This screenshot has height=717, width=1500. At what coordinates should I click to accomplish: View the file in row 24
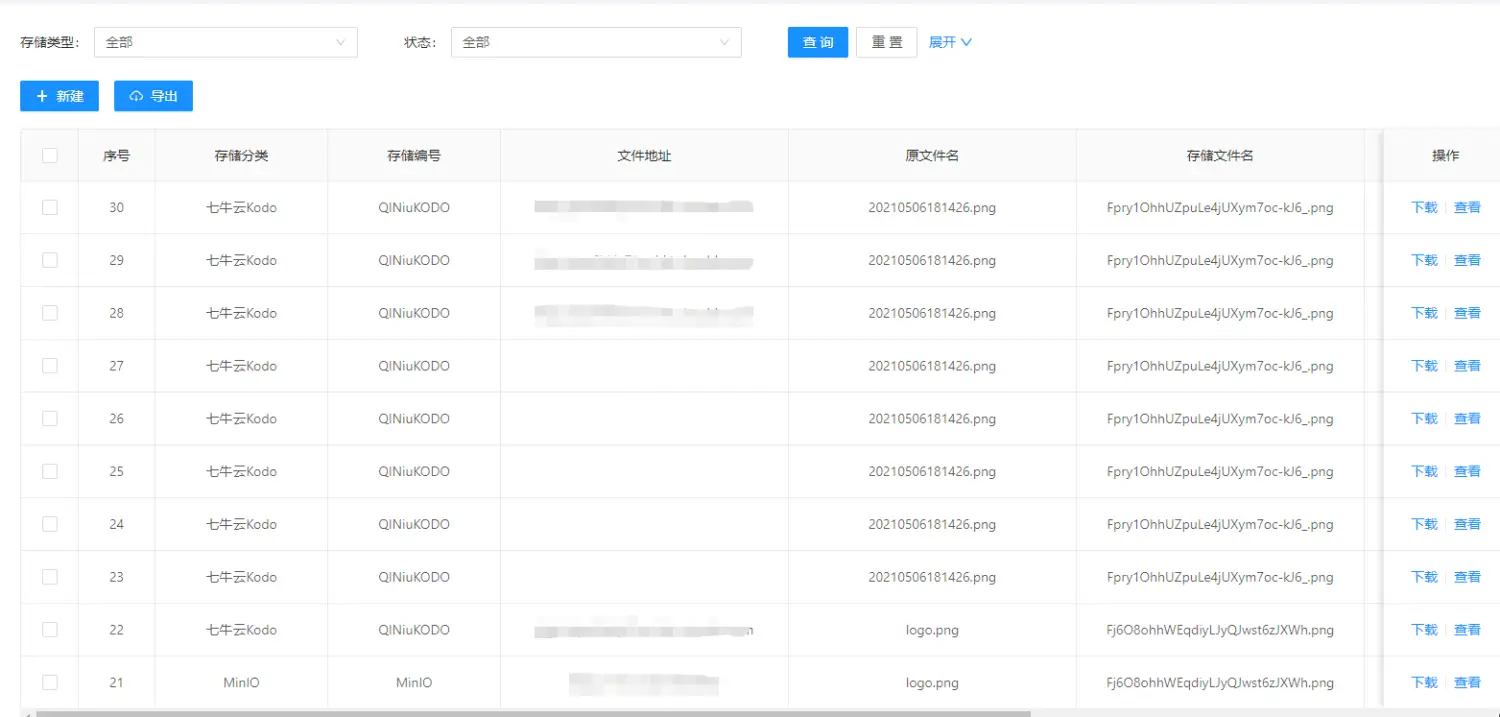(1467, 524)
